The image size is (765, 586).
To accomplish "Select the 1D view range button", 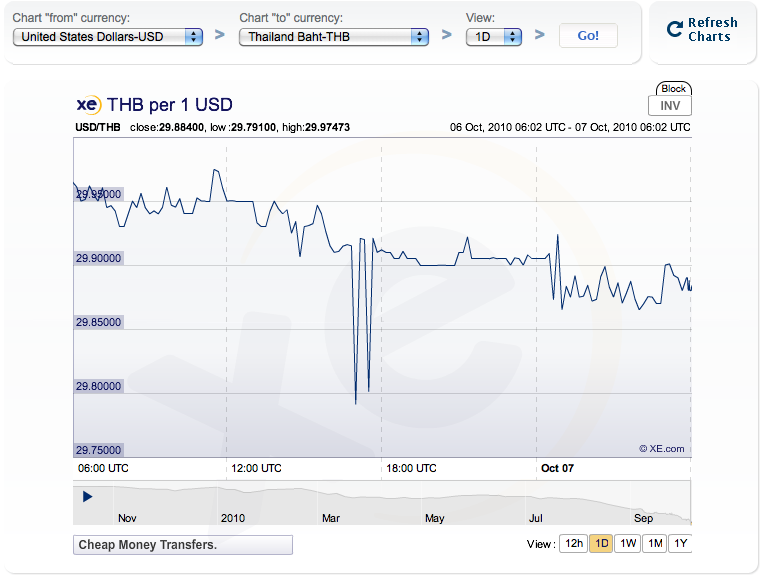I will pyautogui.click(x=601, y=544).
